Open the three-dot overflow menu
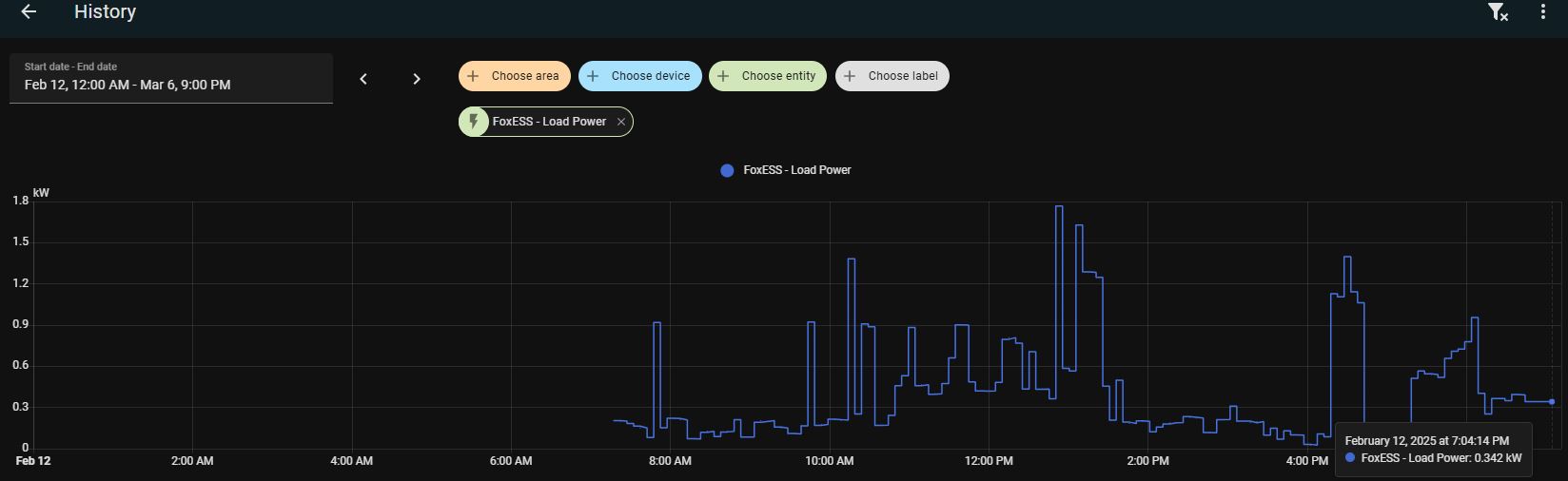Screen dimensions: 1568x481 [1542, 12]
